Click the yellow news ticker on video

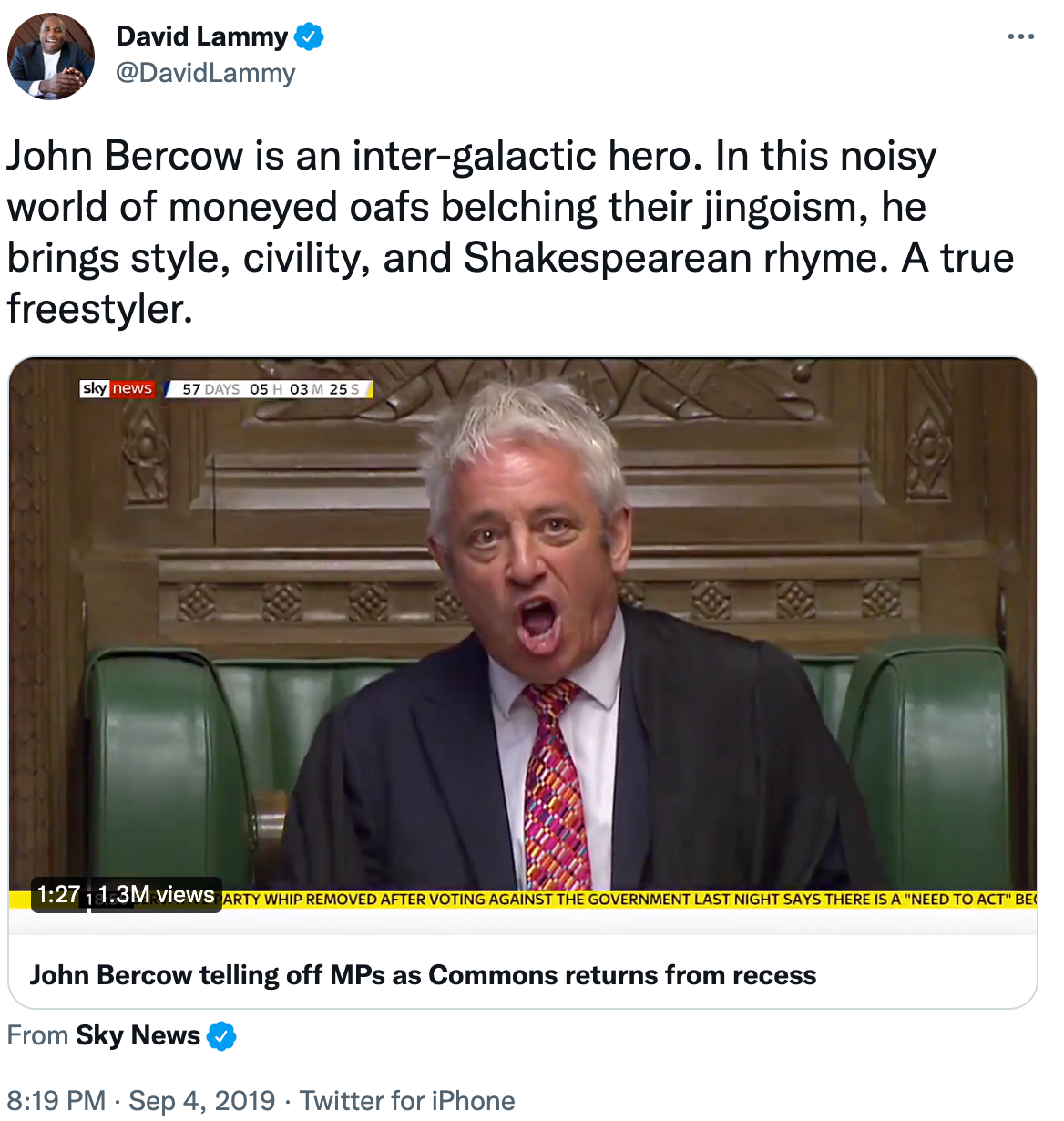[629, 900]
